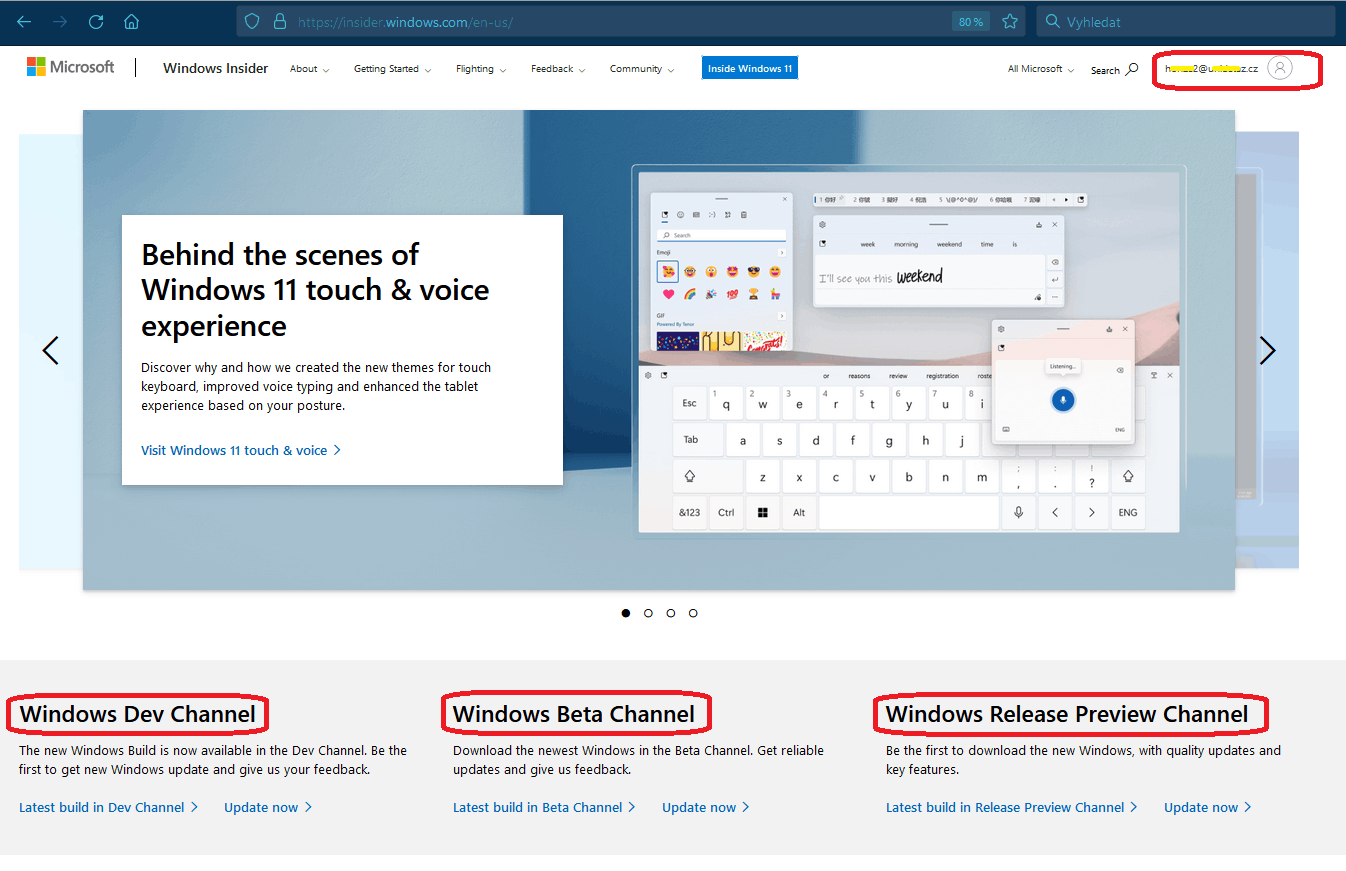Expand the Feedback menu
1346x871 pixels.
[x=558, y=69]
